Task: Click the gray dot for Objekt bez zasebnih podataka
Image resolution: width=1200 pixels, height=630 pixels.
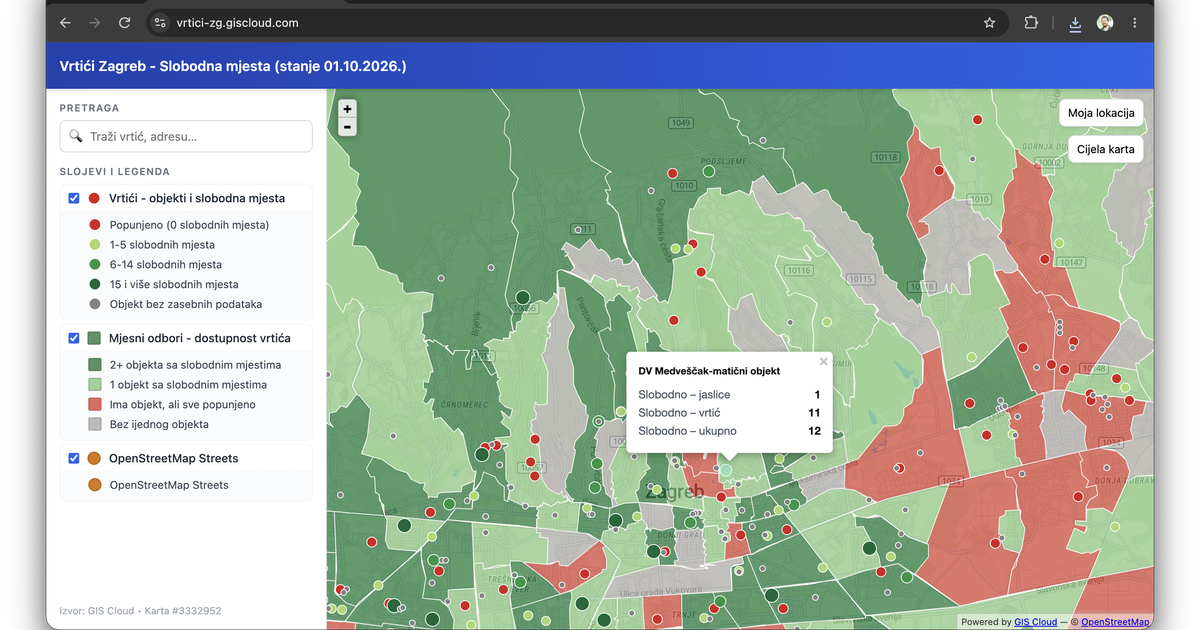Action: 95,304
